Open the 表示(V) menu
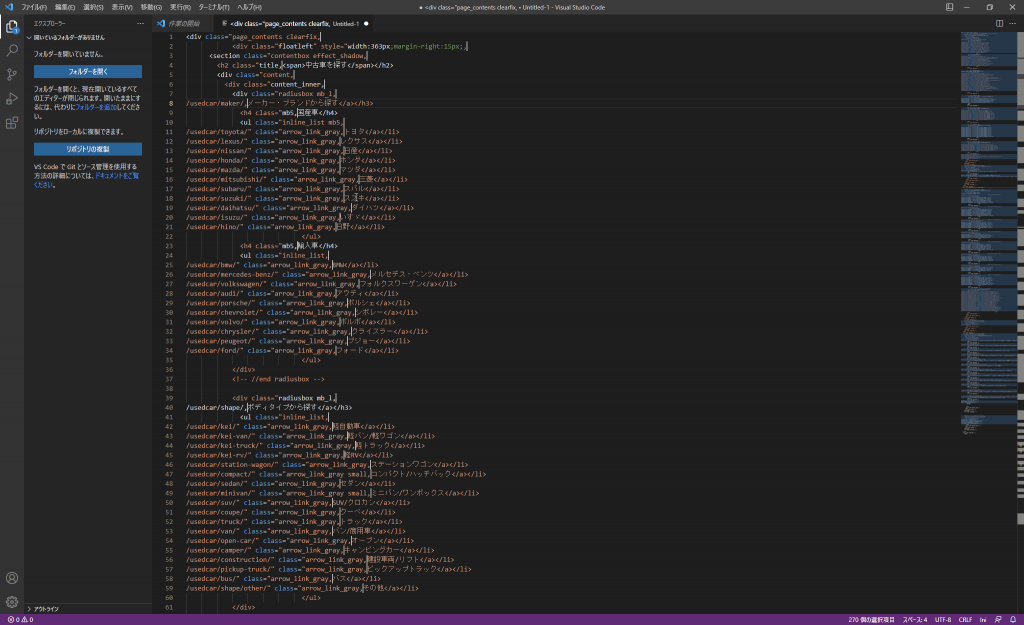 [122, 7]
